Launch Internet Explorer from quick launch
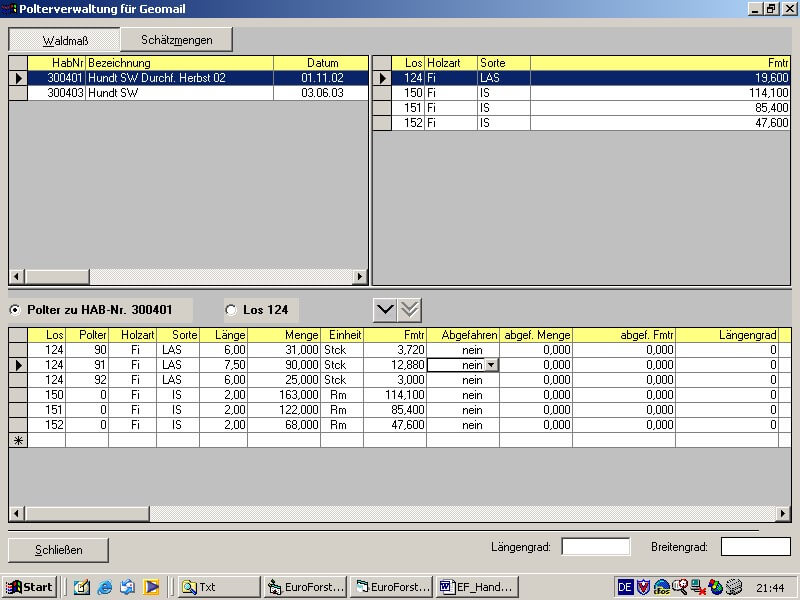Viewport: 800px width, 600px height. coord(105,587)
